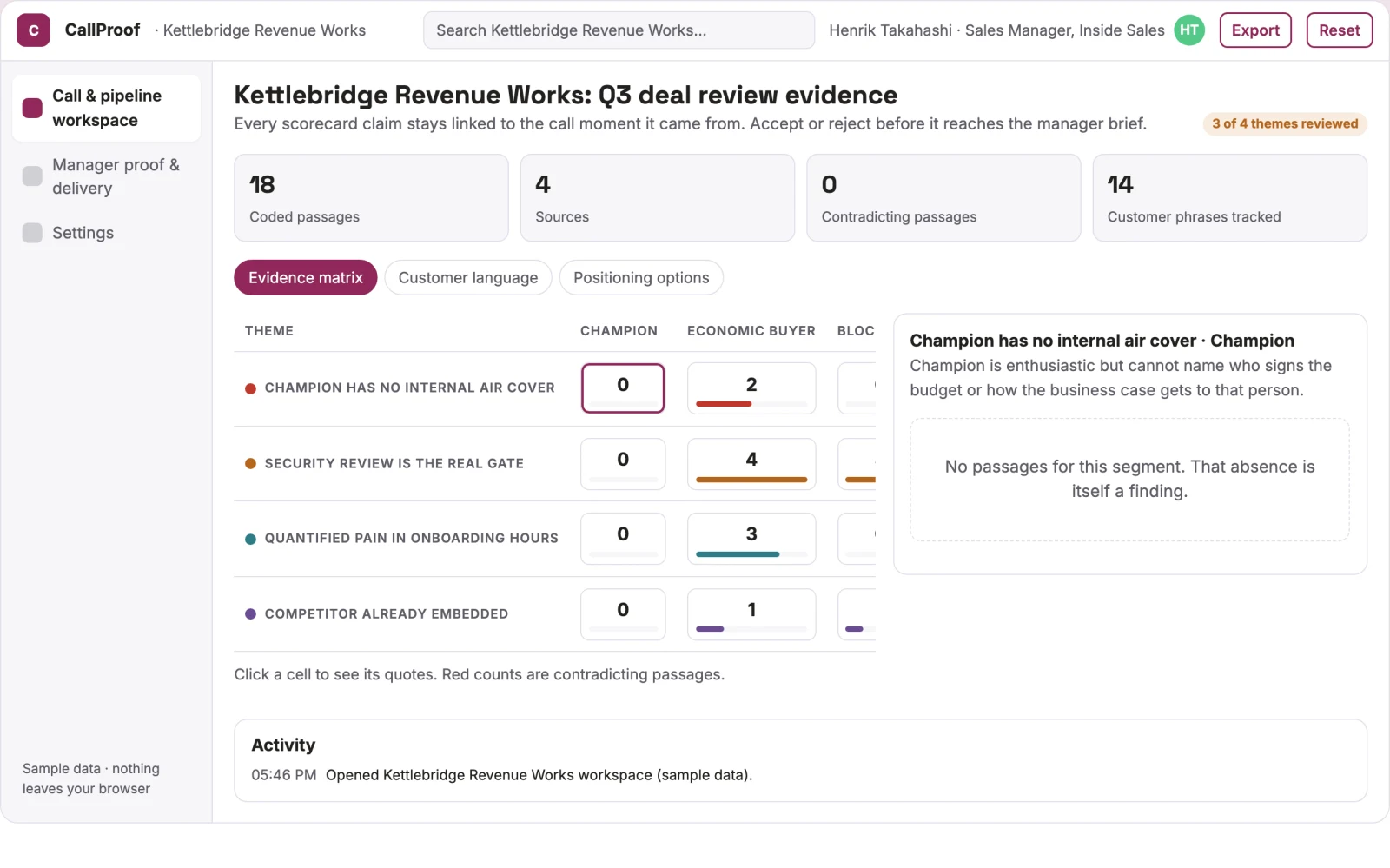Click Competitor already embedded label
The width and height of the screenshot is (1390, 868).
387,614
